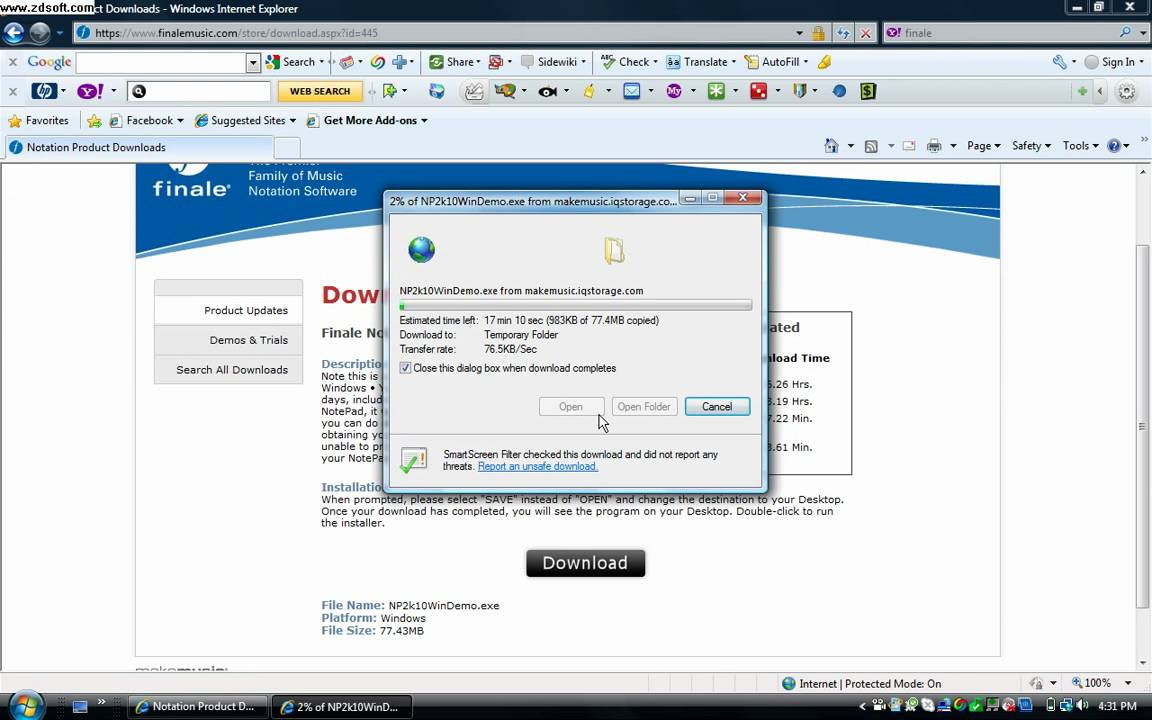
Task: Click the Refresh icon beside address bar
Action: point(843,33)
